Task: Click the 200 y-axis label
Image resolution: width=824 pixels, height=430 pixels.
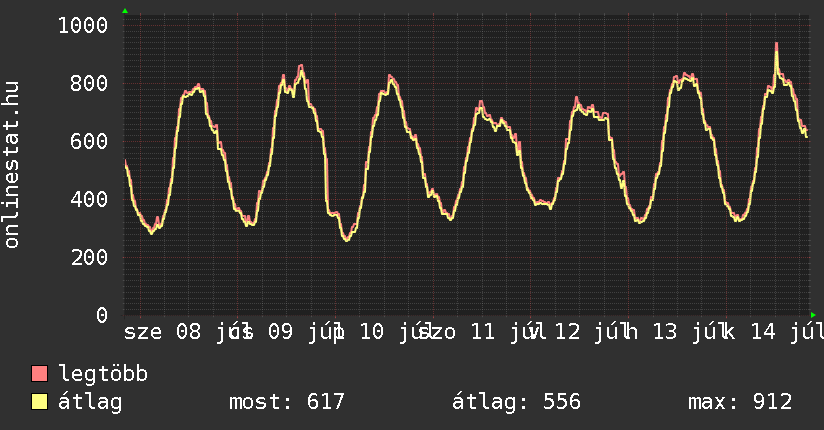Action: click(89, 257)
